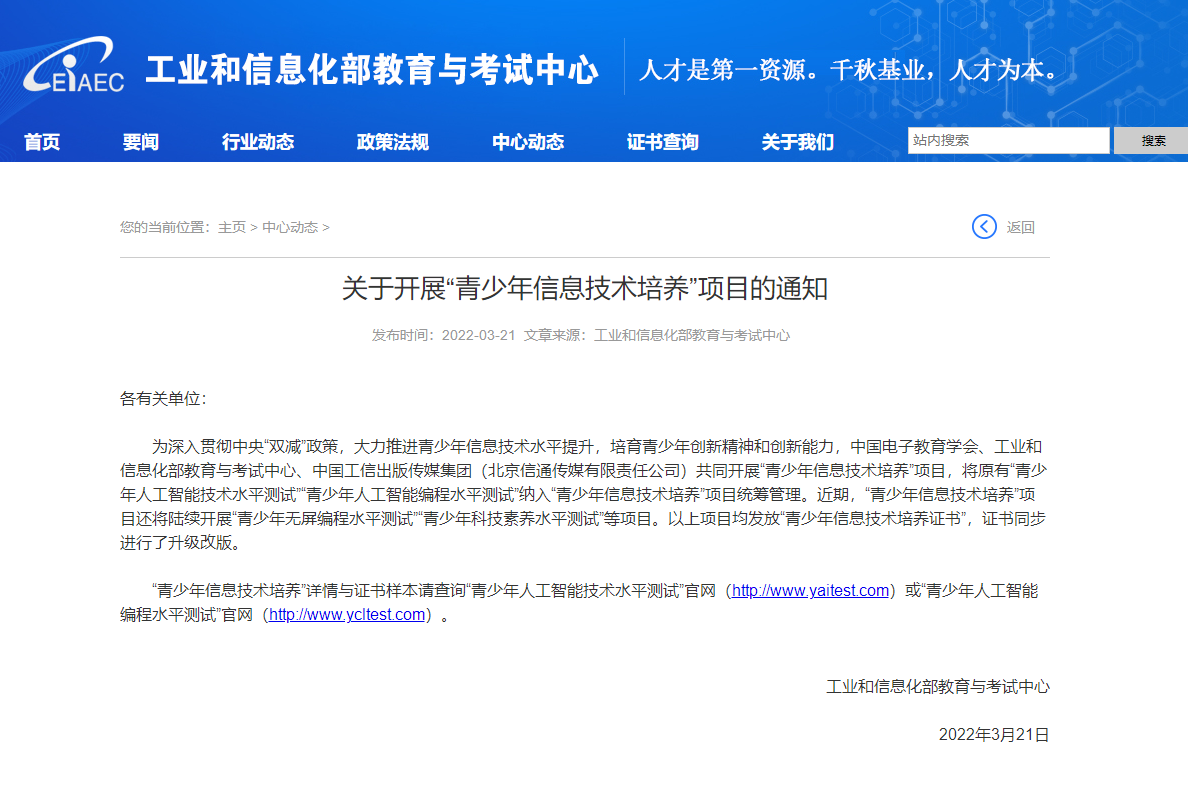The height and width of the screenshot is (805, 1188).
Task: Click the circular back arrow icon
Action: point(984,227)
